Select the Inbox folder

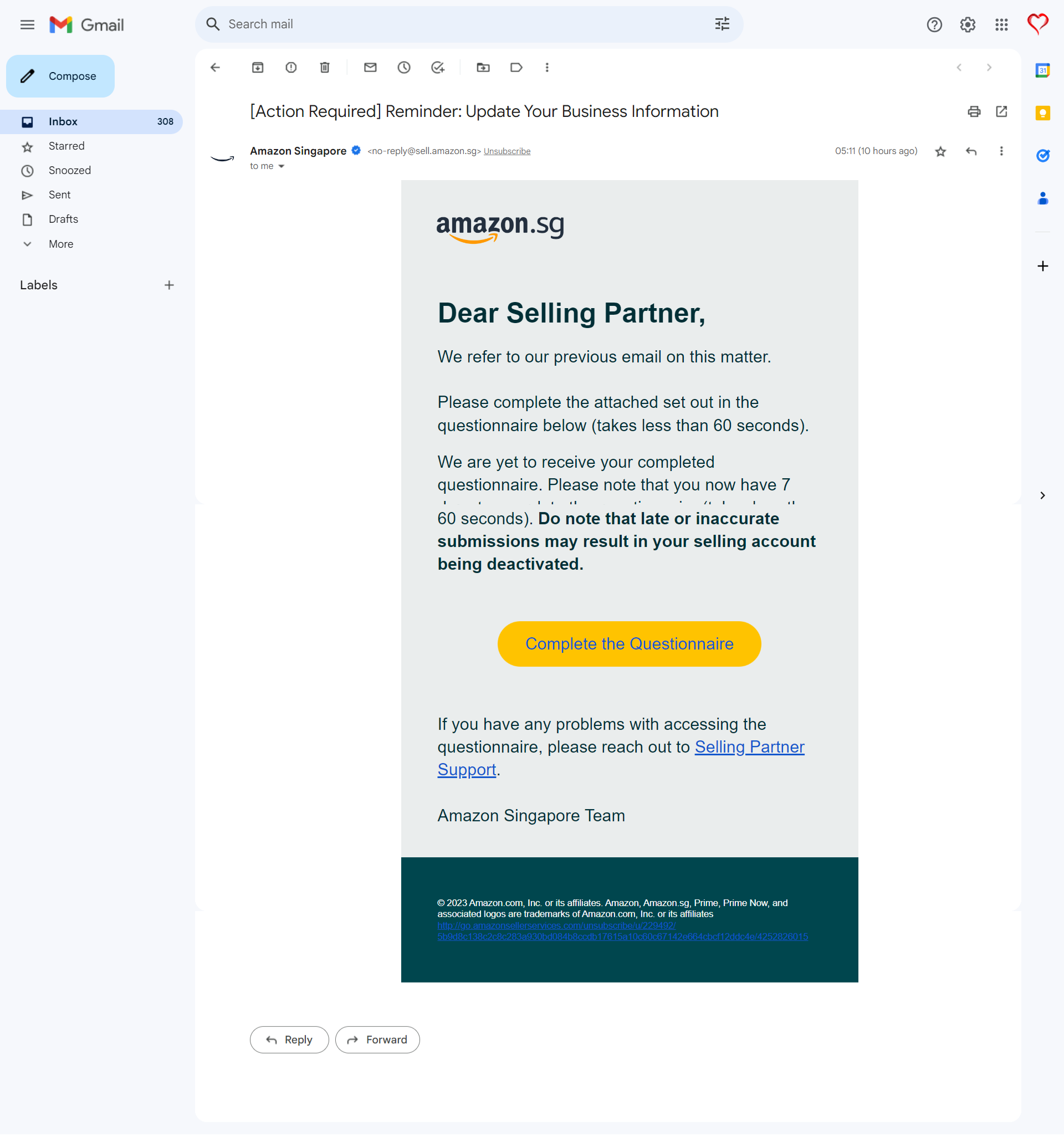(x=91, y=122)
